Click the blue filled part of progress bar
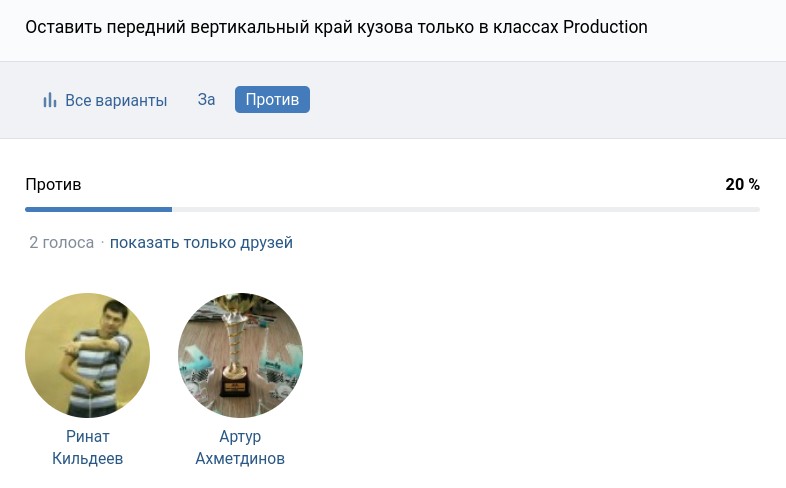Image resolution: width=786 pixels, height=488 pixels. (x=98, y=209)
